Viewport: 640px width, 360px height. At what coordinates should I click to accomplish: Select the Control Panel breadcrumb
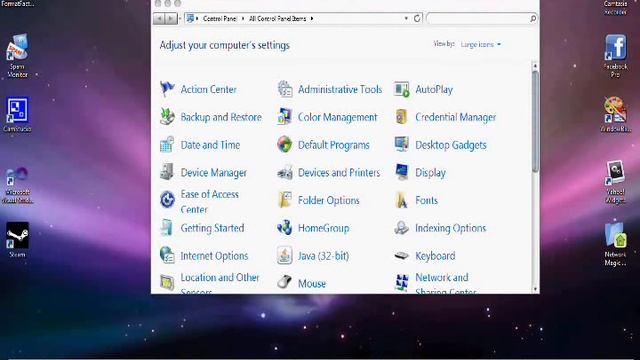click(220, 18)
